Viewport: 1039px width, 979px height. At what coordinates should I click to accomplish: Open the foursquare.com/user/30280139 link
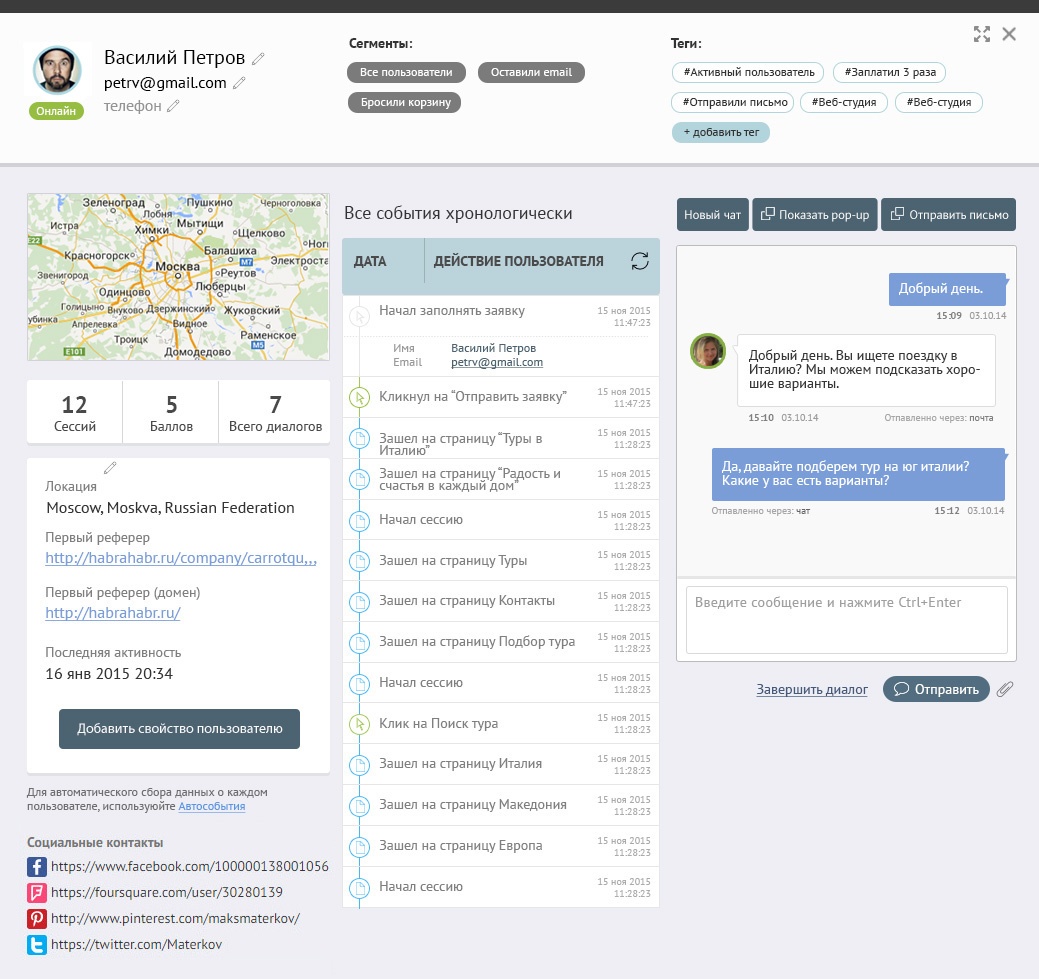click(167, 892)
